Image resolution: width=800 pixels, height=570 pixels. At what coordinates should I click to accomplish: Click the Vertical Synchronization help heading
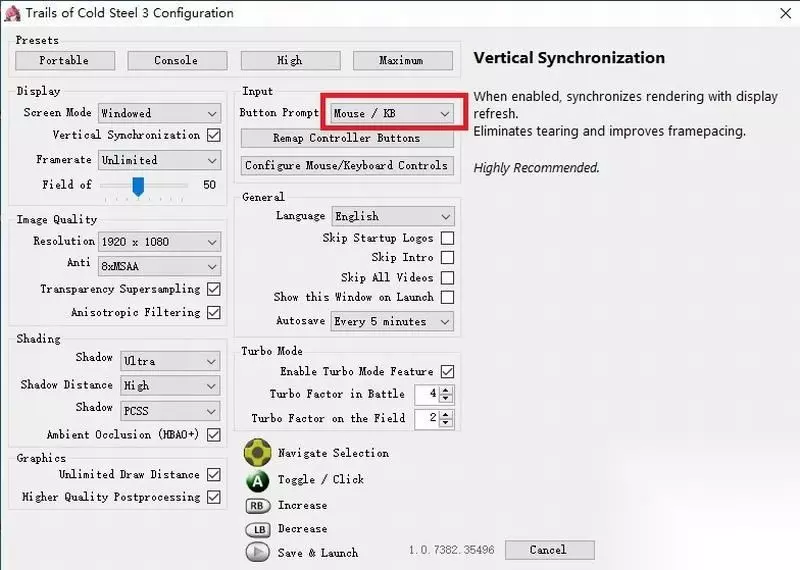569,58
